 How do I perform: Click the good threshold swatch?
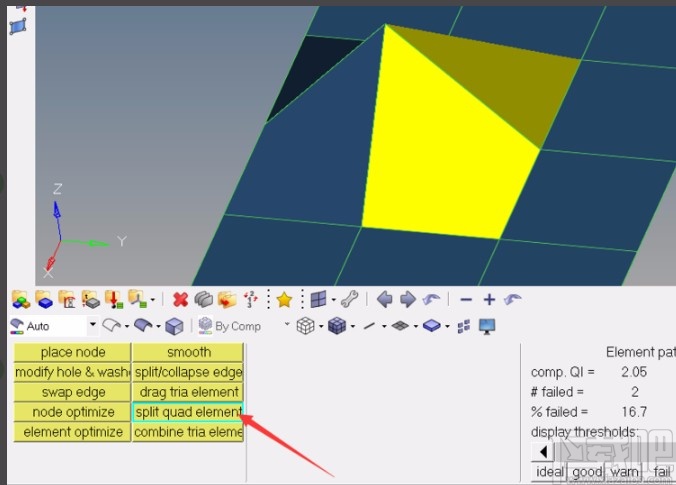click(586, 472)
